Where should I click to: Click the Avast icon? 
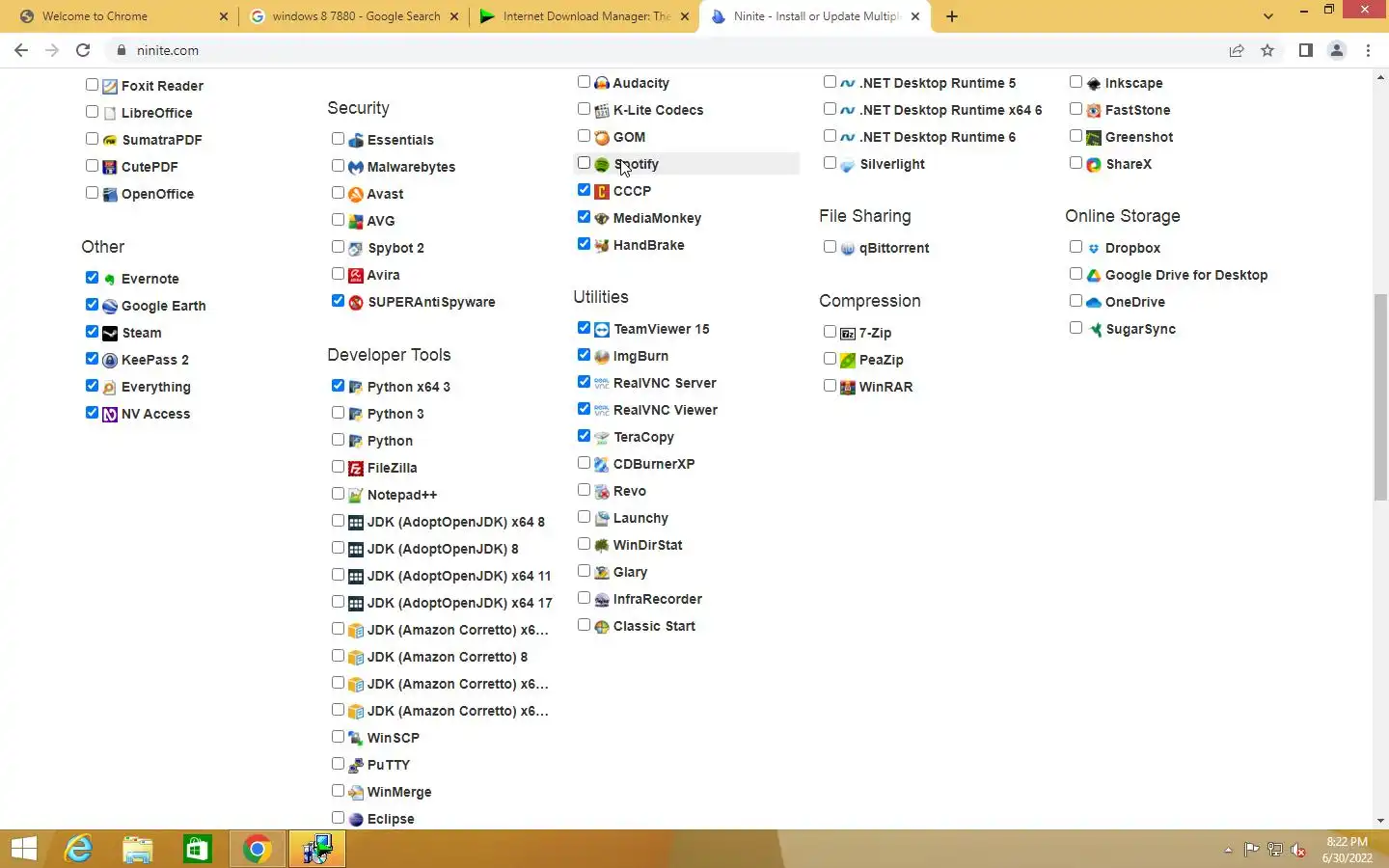356,195
